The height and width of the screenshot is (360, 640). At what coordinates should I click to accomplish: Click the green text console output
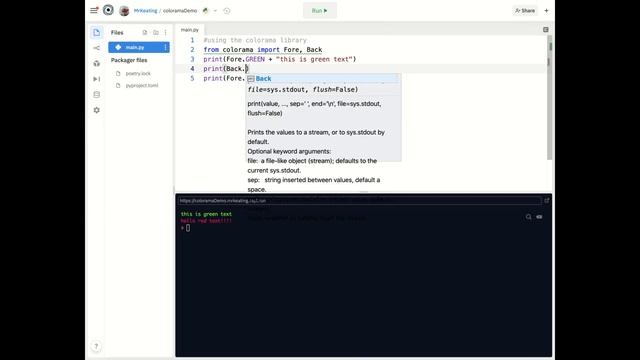pyautogui.click(x=206, y=214)
